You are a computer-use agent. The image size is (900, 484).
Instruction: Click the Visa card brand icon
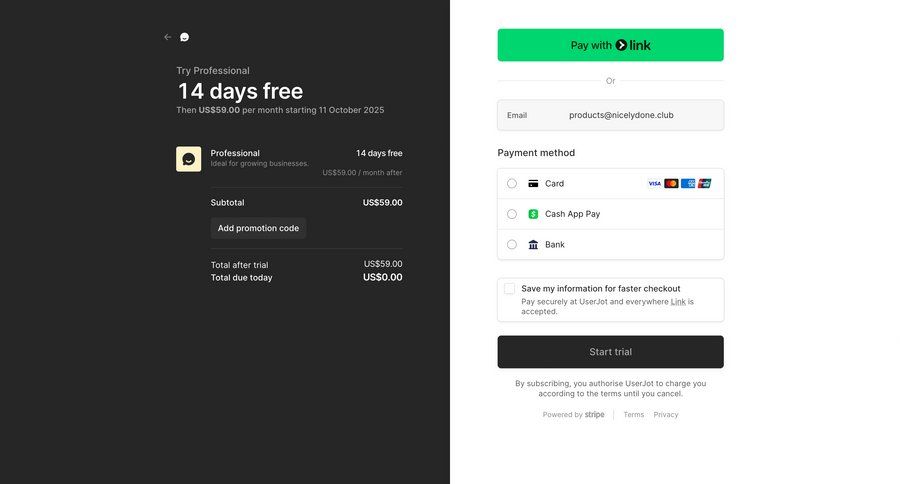click(654, 184)
